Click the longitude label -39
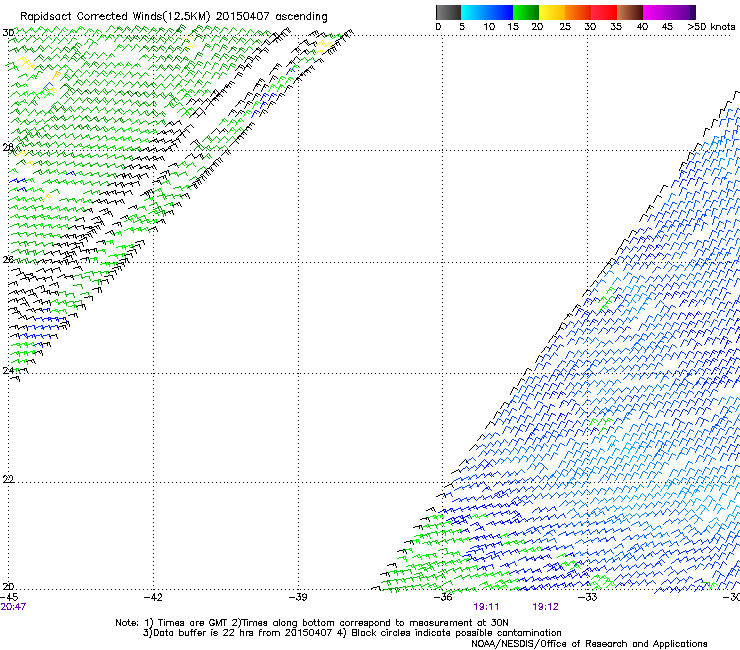The height and width of the screenshot is (650, 740). pyautogui.click(x=298, y=597)
